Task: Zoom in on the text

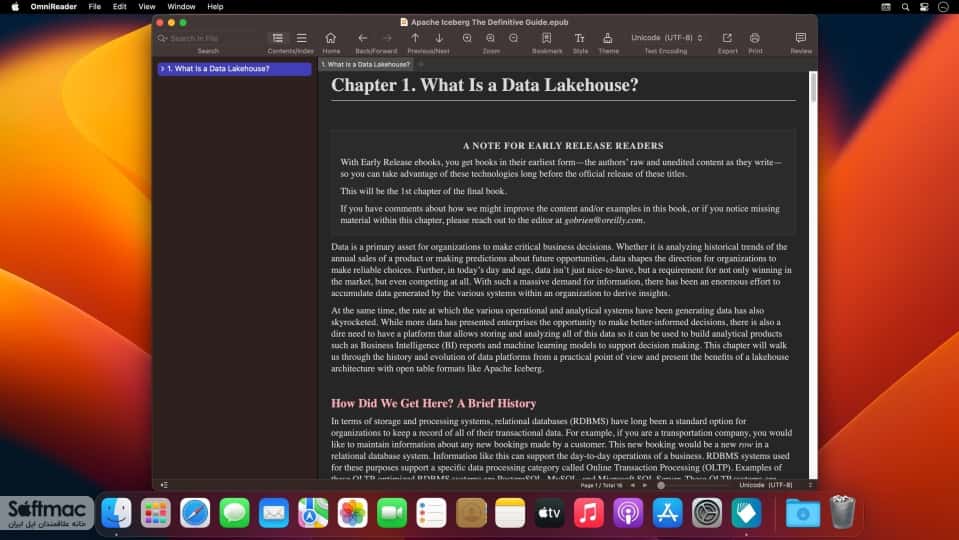Action: [467, 38]
